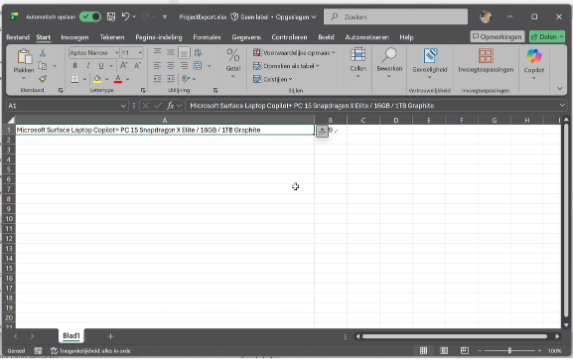Open the Cellen group button
573x360 pixels.
tap(358, 62)
